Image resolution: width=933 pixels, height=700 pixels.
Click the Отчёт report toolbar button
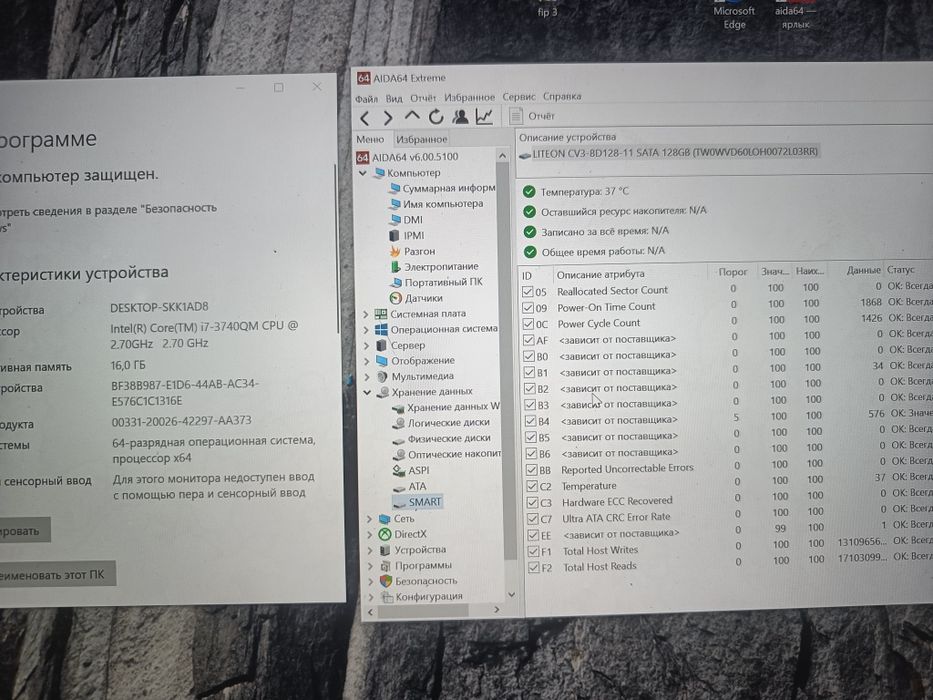[x=533, y=115]
